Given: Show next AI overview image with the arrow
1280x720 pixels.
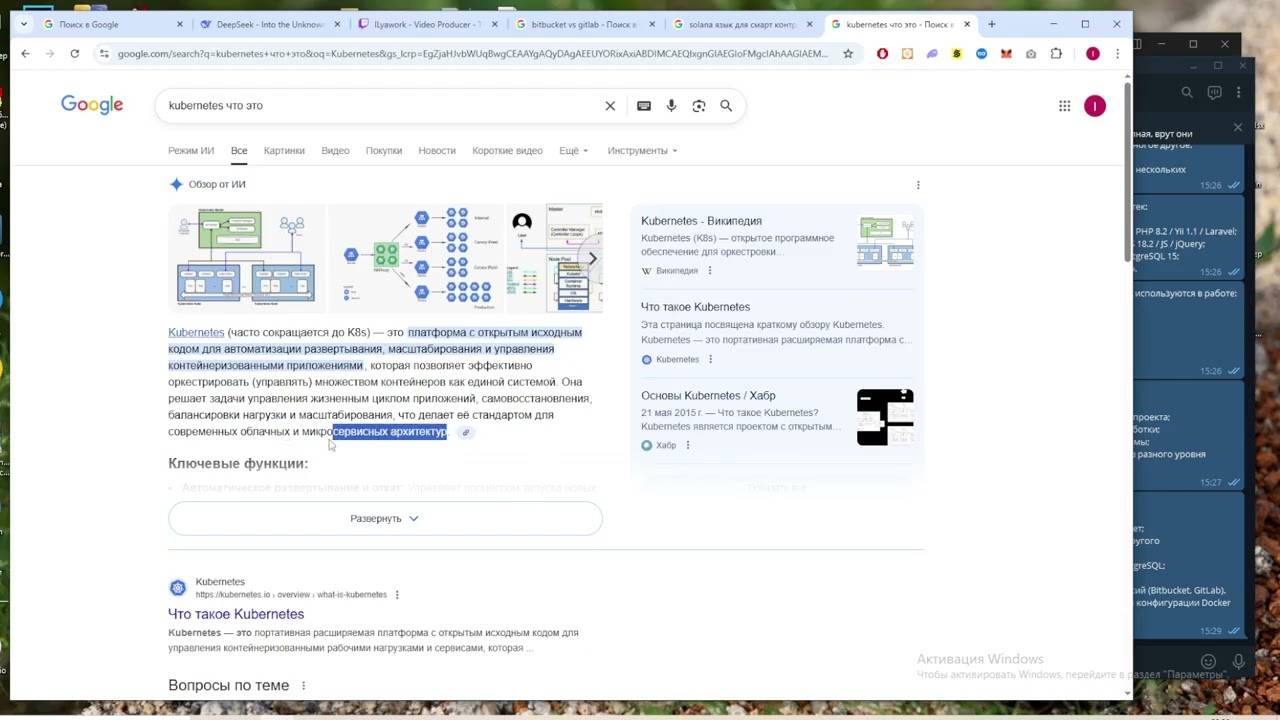Looking at the screenshot, I should [592, 259].
